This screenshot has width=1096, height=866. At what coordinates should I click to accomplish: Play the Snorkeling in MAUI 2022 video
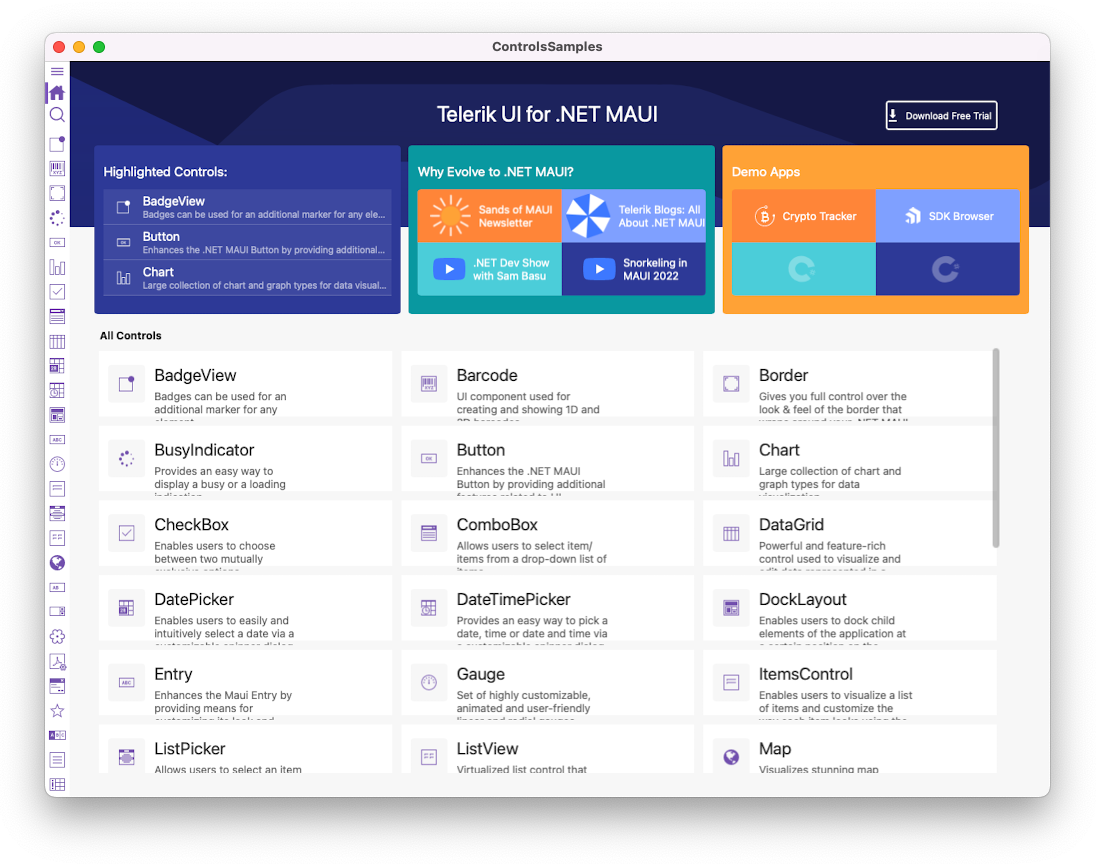click(634, 269)
